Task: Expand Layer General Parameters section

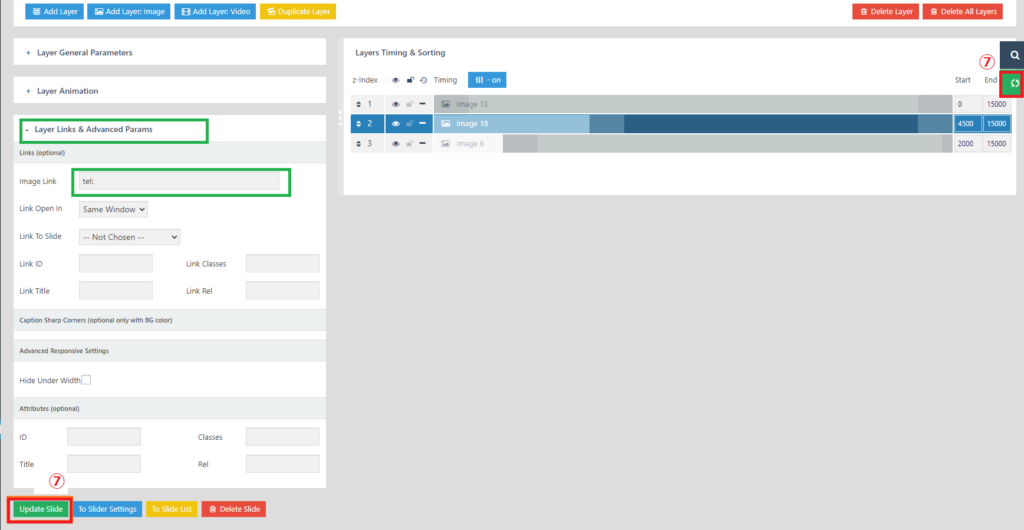Action: [x=84, y=52]
